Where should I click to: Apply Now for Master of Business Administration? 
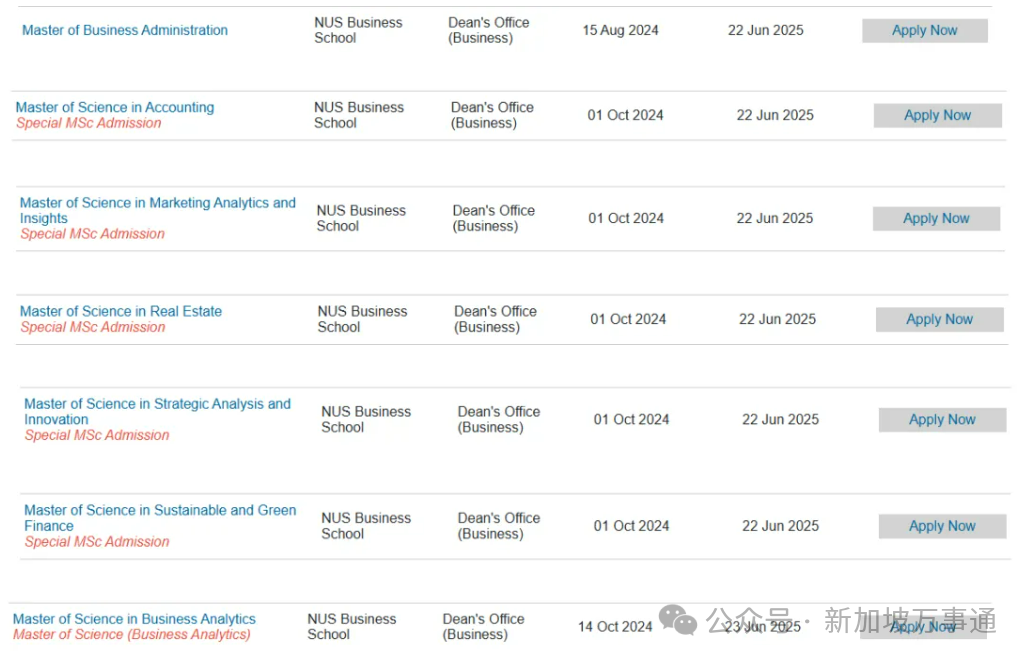(x=925, y=30)
